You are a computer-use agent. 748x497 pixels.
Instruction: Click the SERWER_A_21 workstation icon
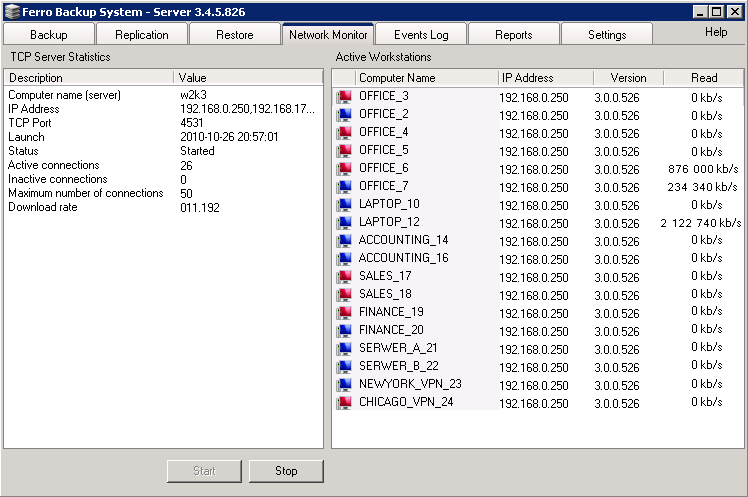(x=344, y=349)
